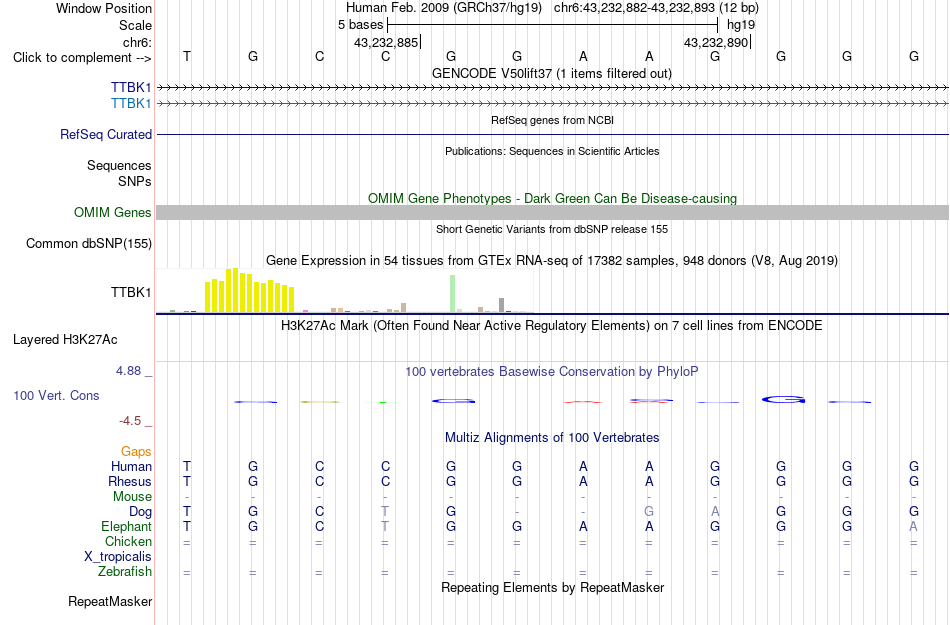
Task: Click the chr6: row label
Action: [x=138, y=42]
